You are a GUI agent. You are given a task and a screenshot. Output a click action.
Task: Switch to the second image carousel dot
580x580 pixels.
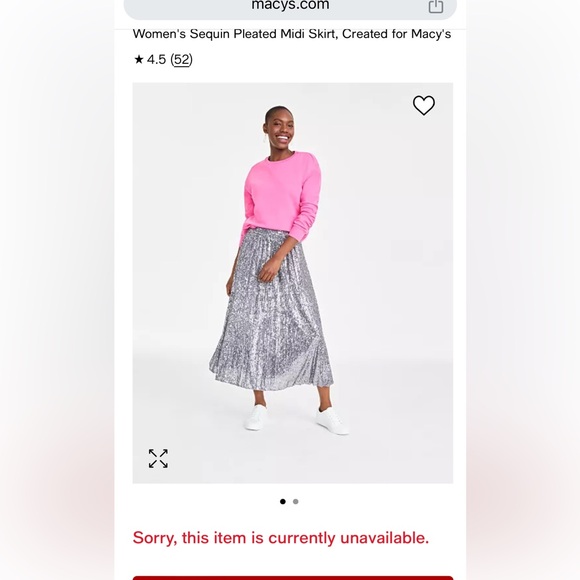[296, 502]
